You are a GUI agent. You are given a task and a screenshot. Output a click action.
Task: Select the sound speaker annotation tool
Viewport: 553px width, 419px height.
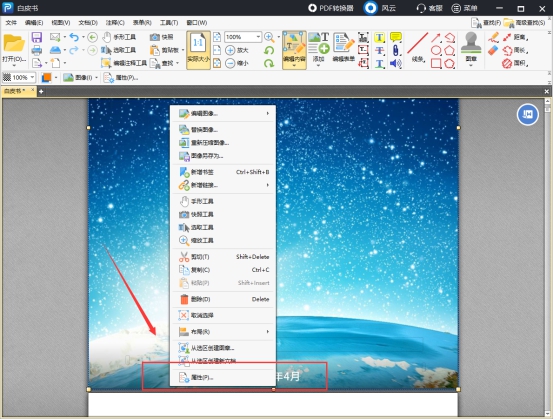coord(396,63)
